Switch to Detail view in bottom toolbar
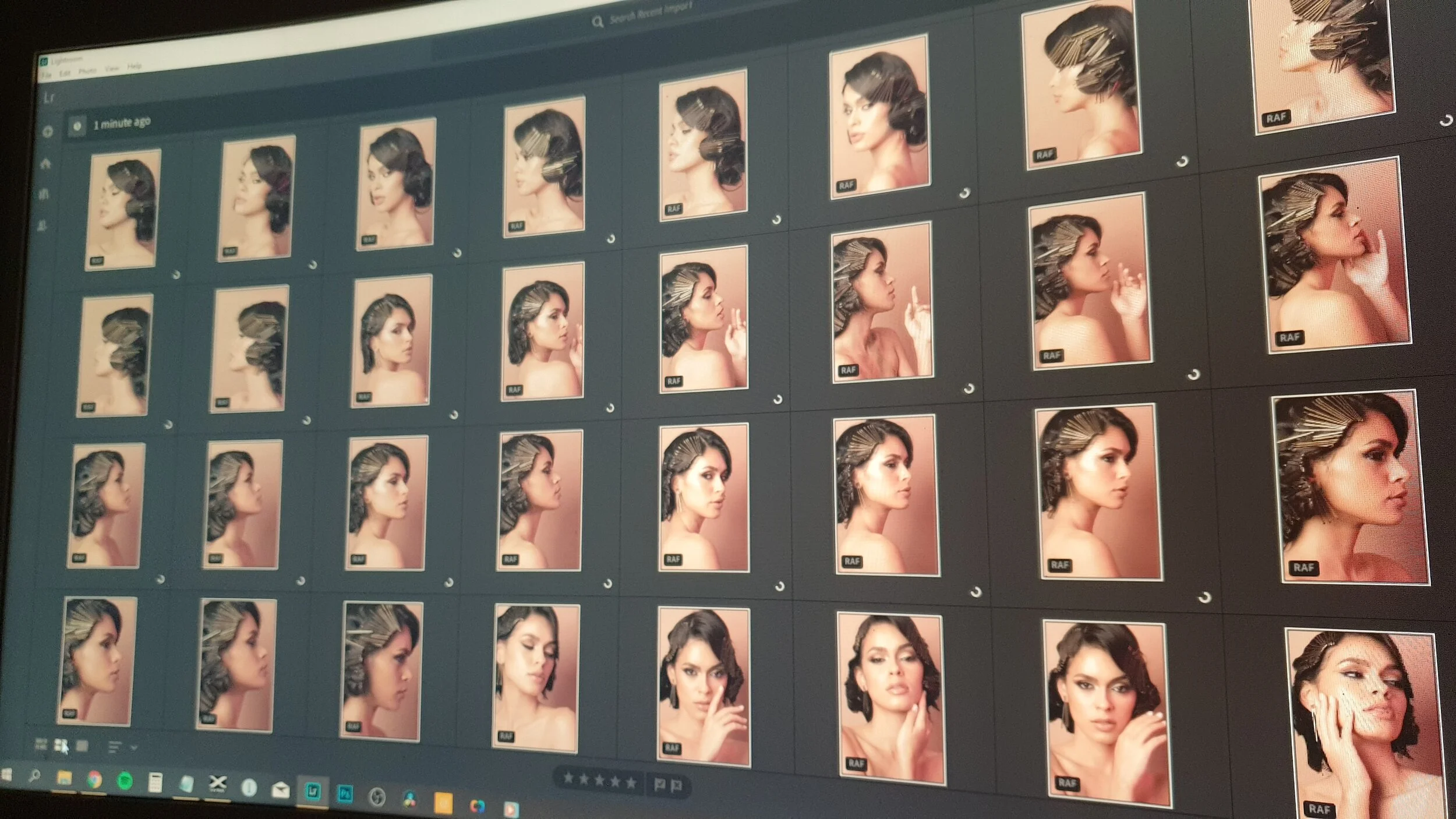This screenshot has height=819, width=1456. click(x=82, y=747)
